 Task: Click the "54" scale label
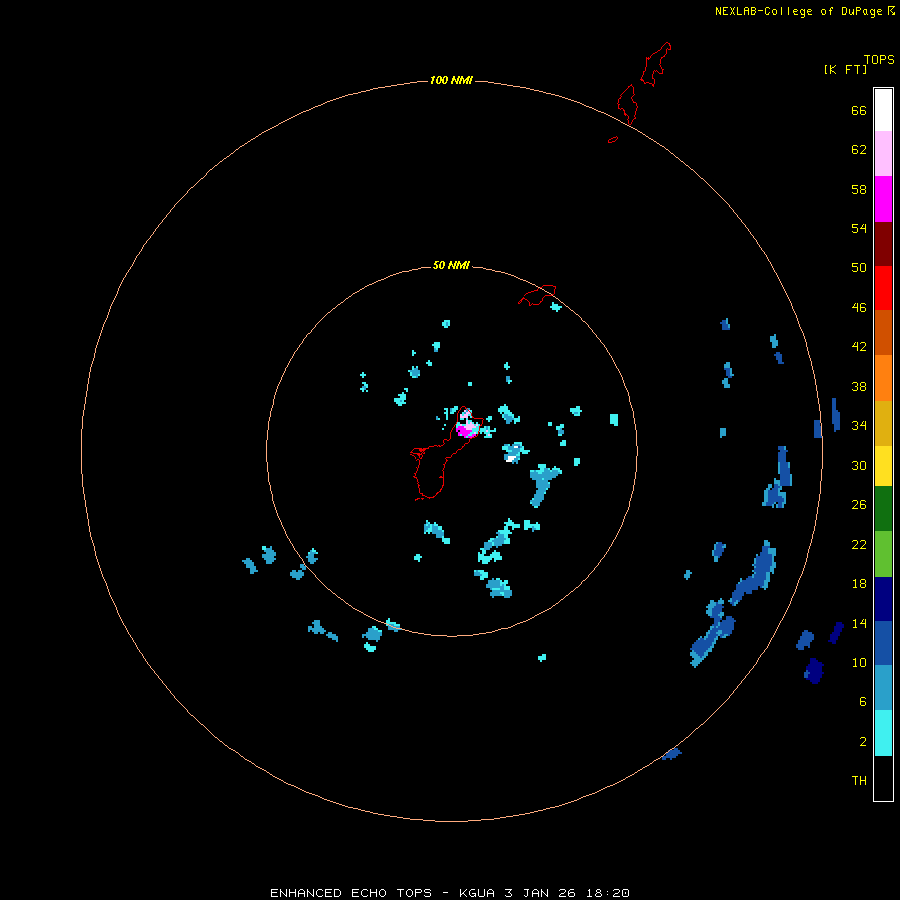click(859, 228)
